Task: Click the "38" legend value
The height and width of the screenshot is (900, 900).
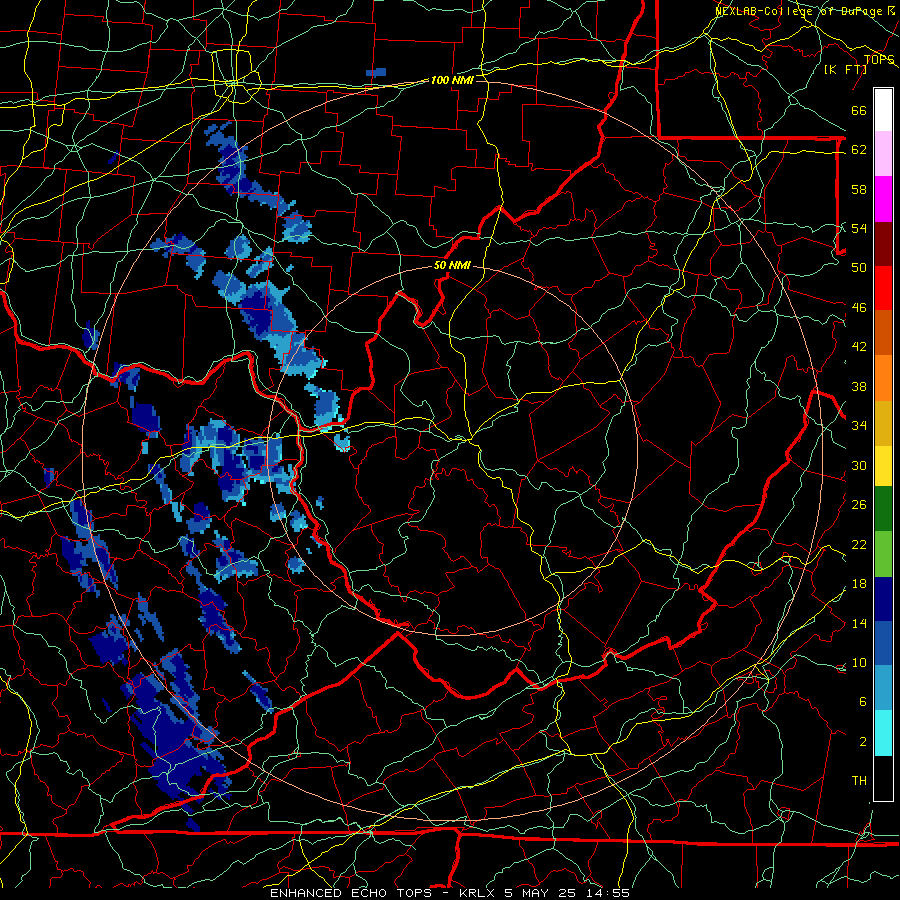Action: [x=859, y=386]
